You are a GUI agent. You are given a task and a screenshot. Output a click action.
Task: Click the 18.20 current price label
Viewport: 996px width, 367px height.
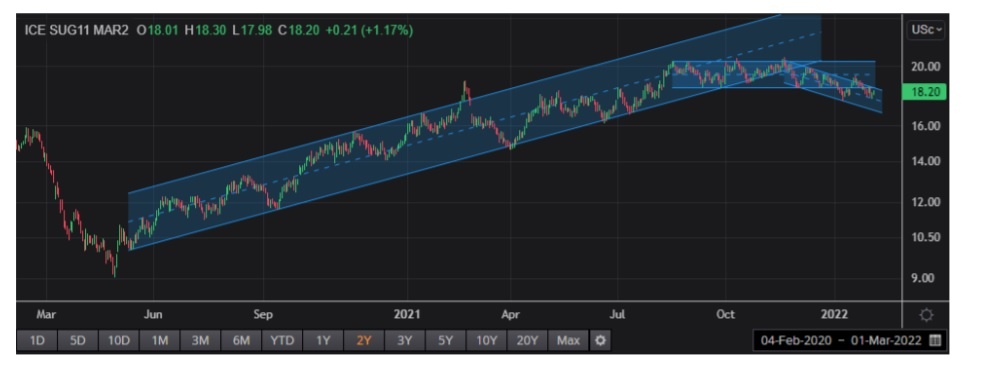[x=924, y=92]
